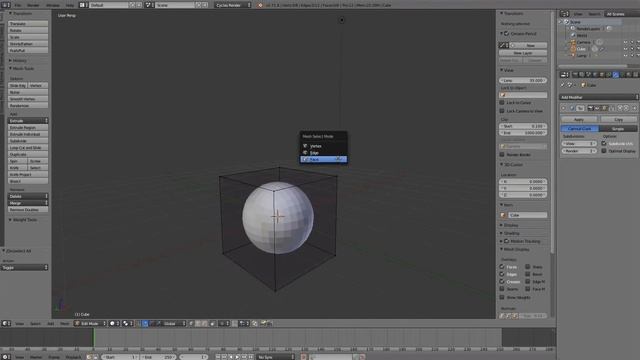Click the 3D viewport editor type icon
Screen dimensions: 640x360
click(x=6, y=324)
